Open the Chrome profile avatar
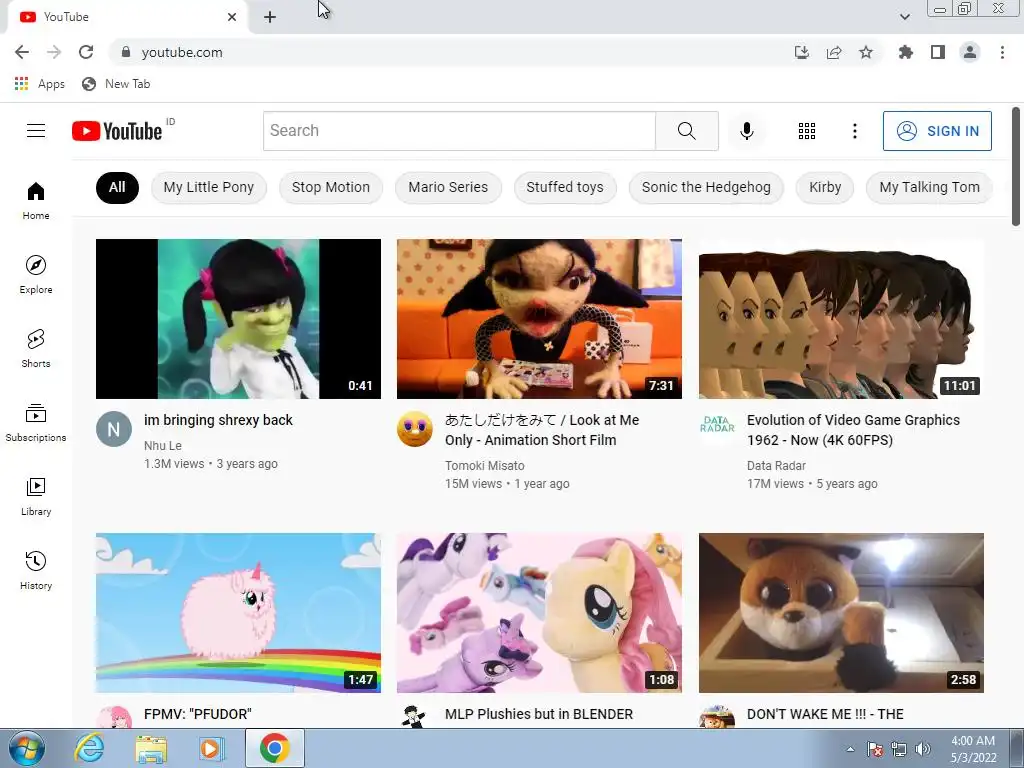 970,52
